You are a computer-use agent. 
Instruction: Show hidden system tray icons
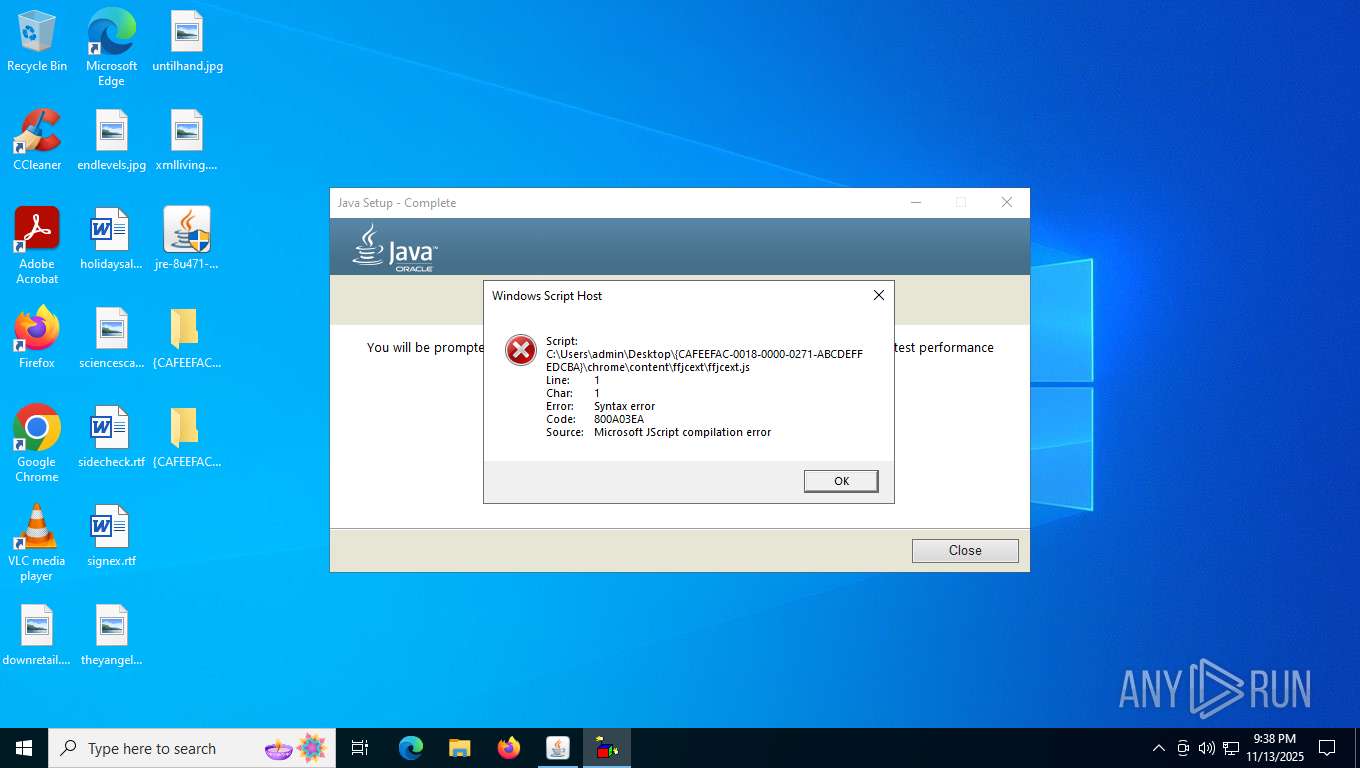pos(1158,748)
